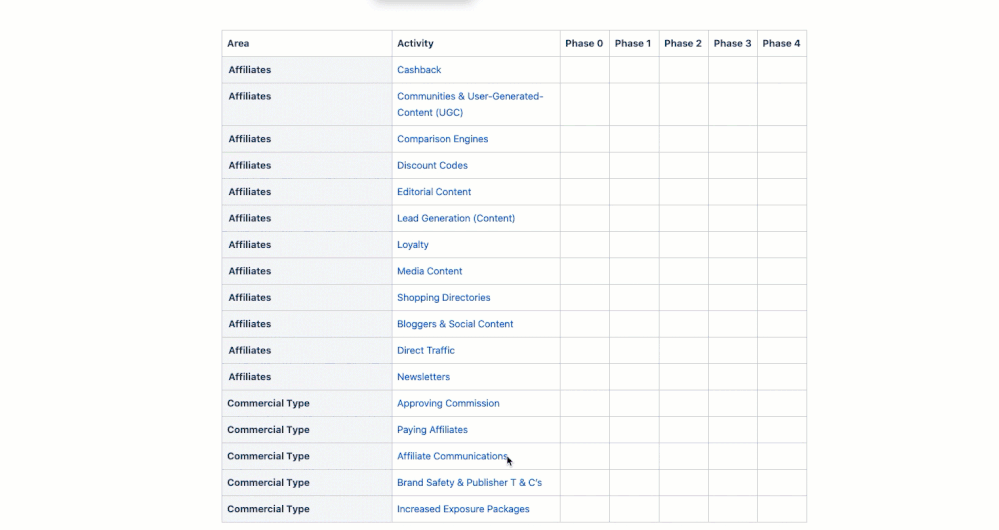The height and width of the screenshot is (530, 999).
Task: Open the Comparison Engines link
Action: [x=442, y=139]
